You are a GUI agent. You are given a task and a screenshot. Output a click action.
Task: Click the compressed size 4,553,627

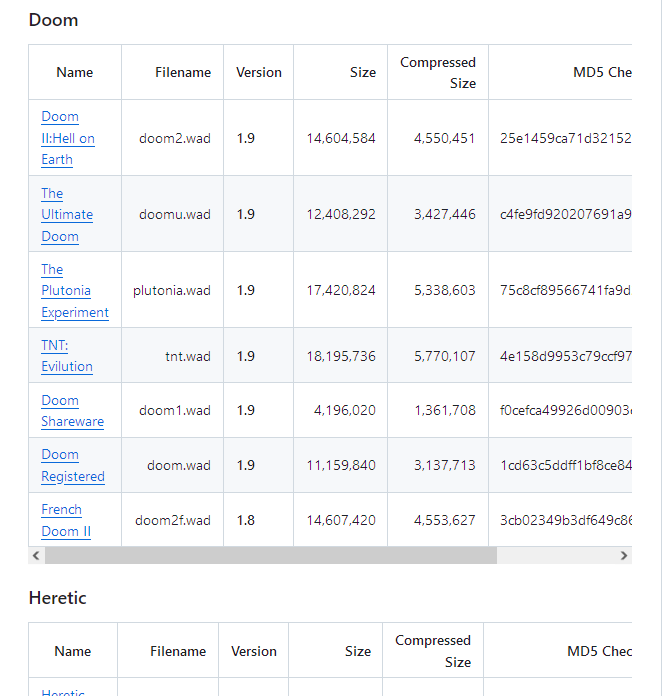pyautogui.click(x=445, y=520)
